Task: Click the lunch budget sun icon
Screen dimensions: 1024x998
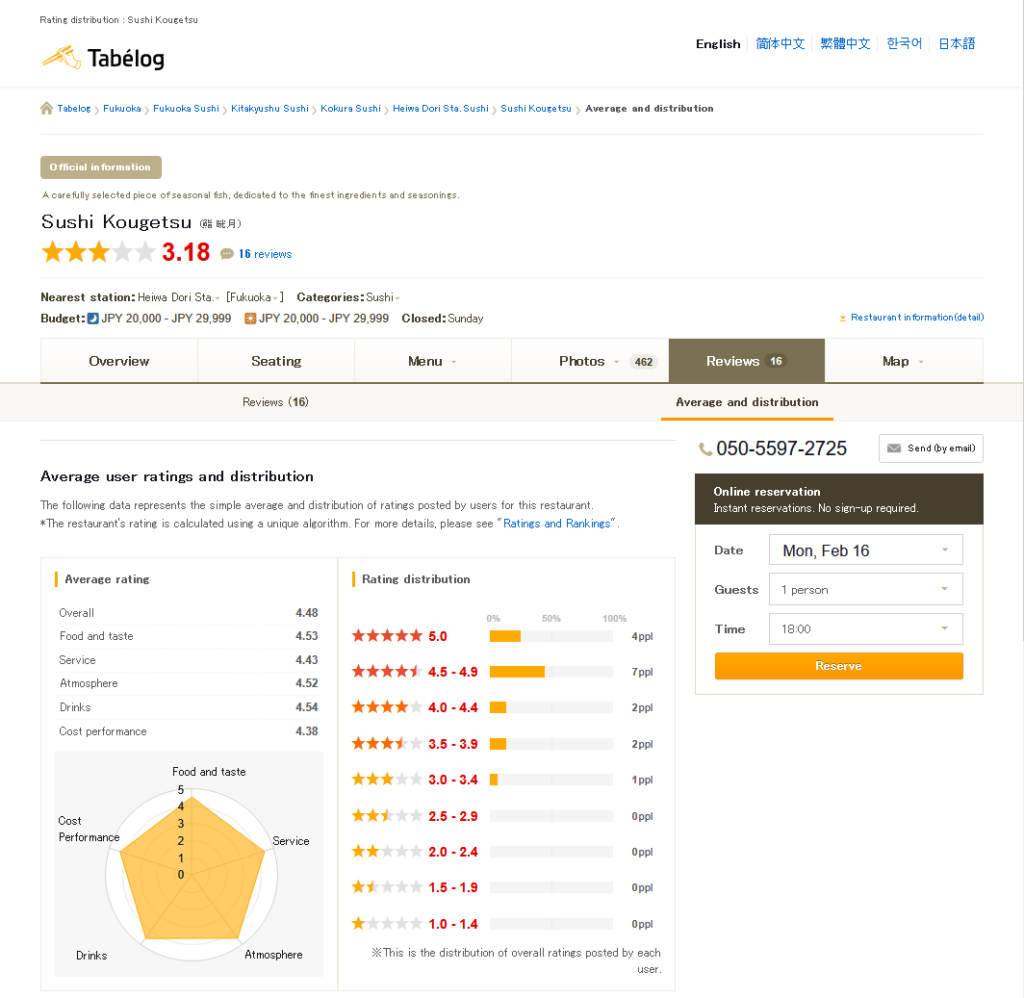Action: [x=250, y=318]
